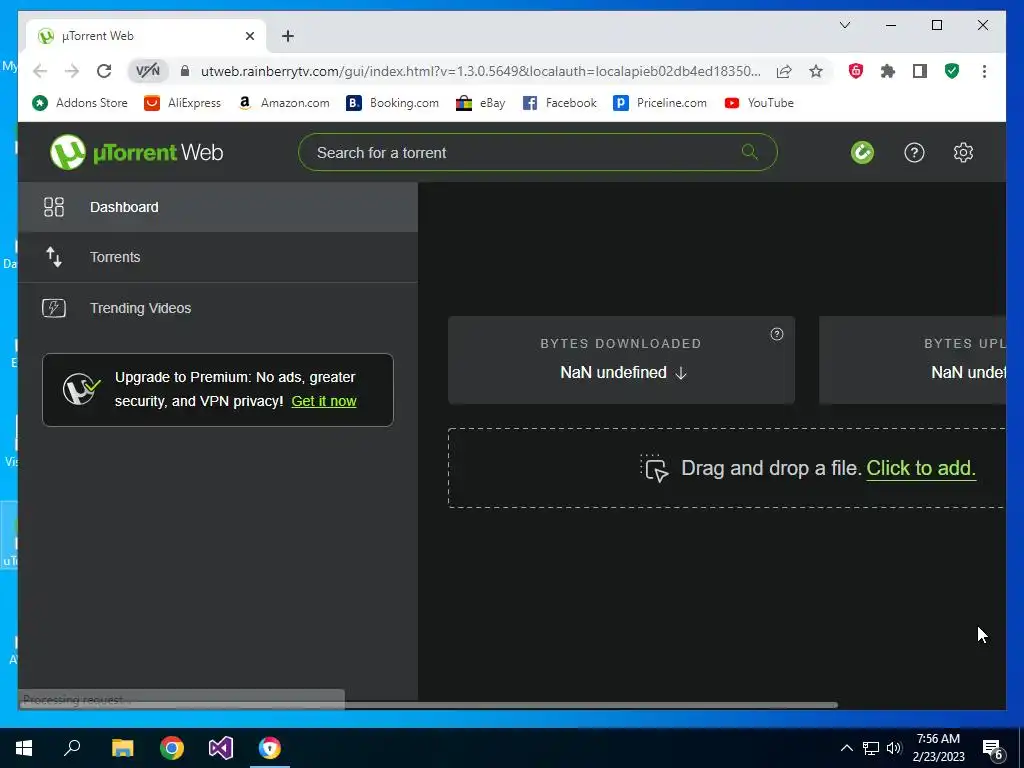
Task: Click the drag and drop file icon
Action: 654,468
